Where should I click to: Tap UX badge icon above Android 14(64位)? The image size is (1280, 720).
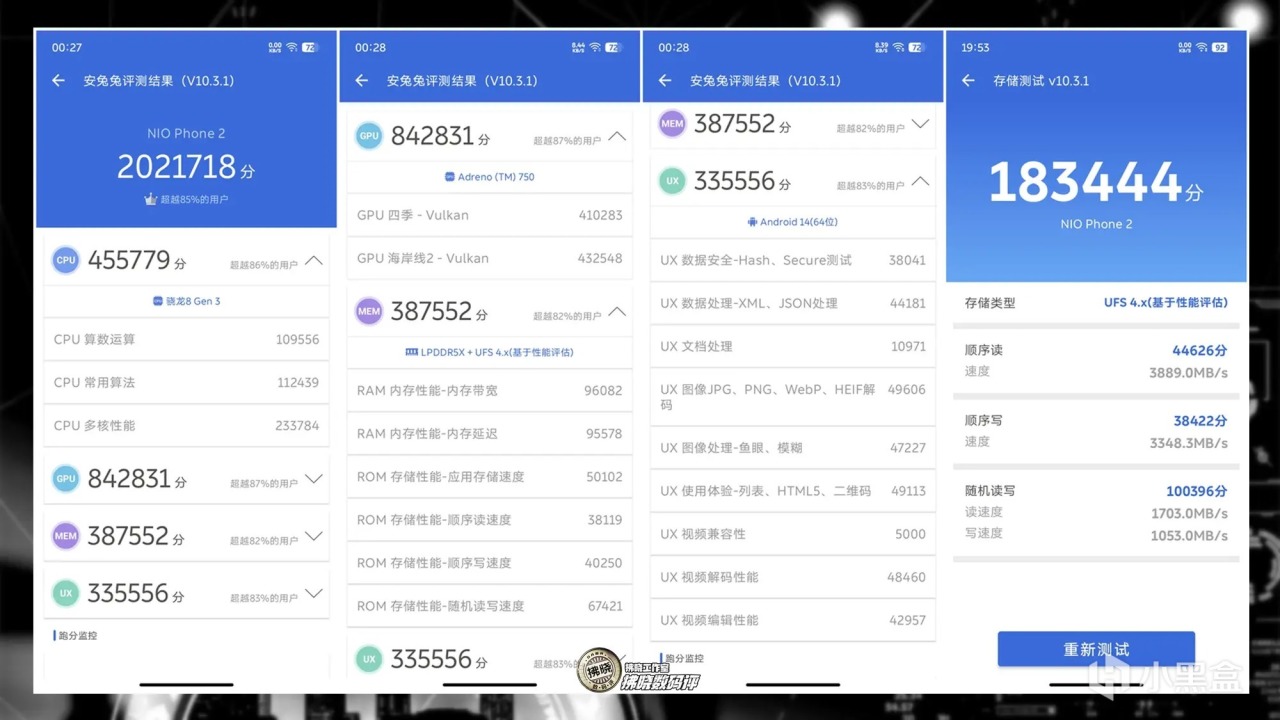pos(672,181)
